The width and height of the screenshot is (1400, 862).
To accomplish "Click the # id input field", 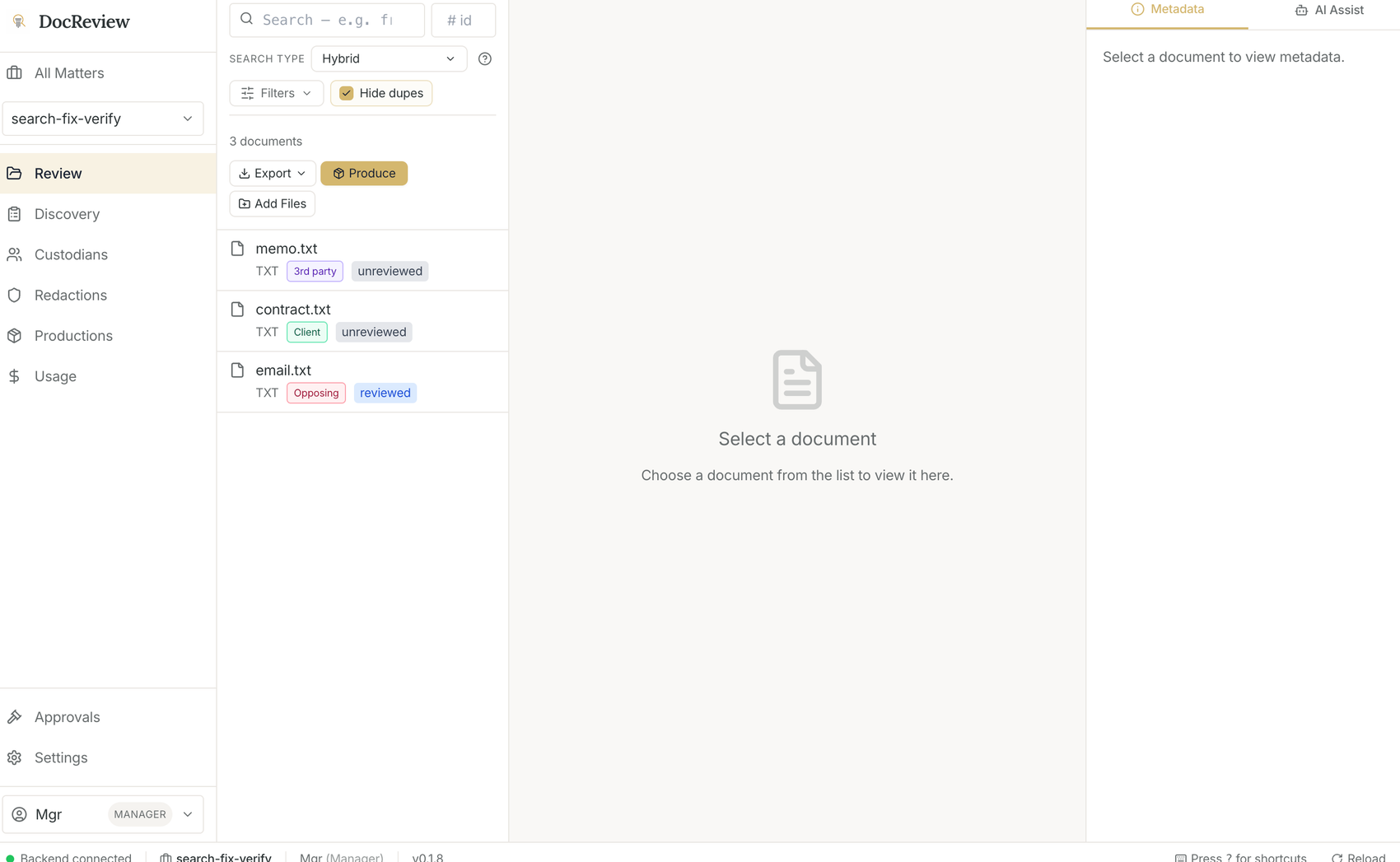I will point(464,20).
